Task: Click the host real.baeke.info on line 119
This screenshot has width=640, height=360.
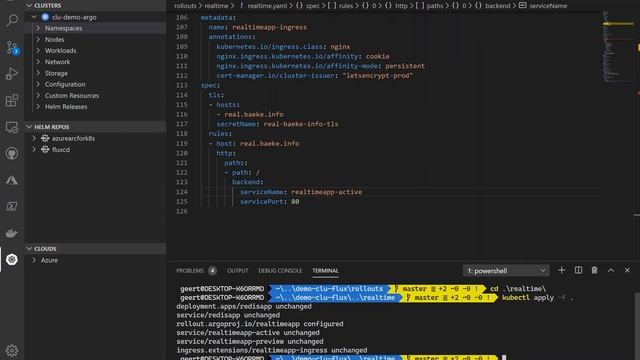Action: (x=269, y=144)
